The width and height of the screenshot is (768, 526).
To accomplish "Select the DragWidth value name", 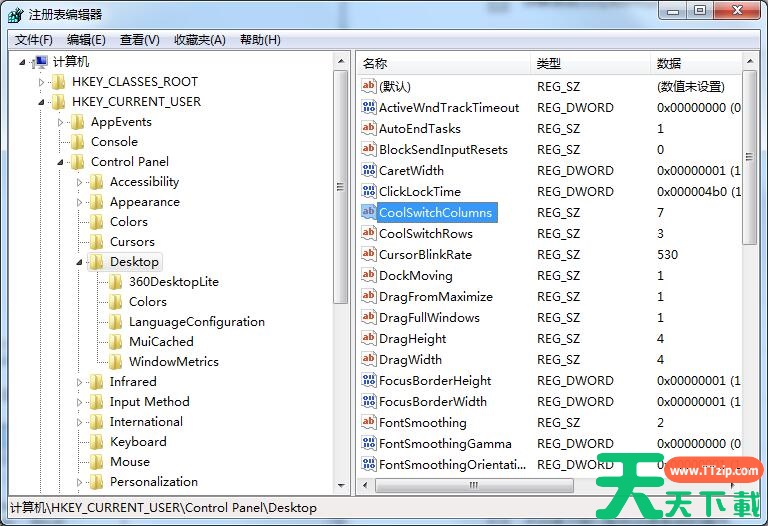I will coord(410,360).
